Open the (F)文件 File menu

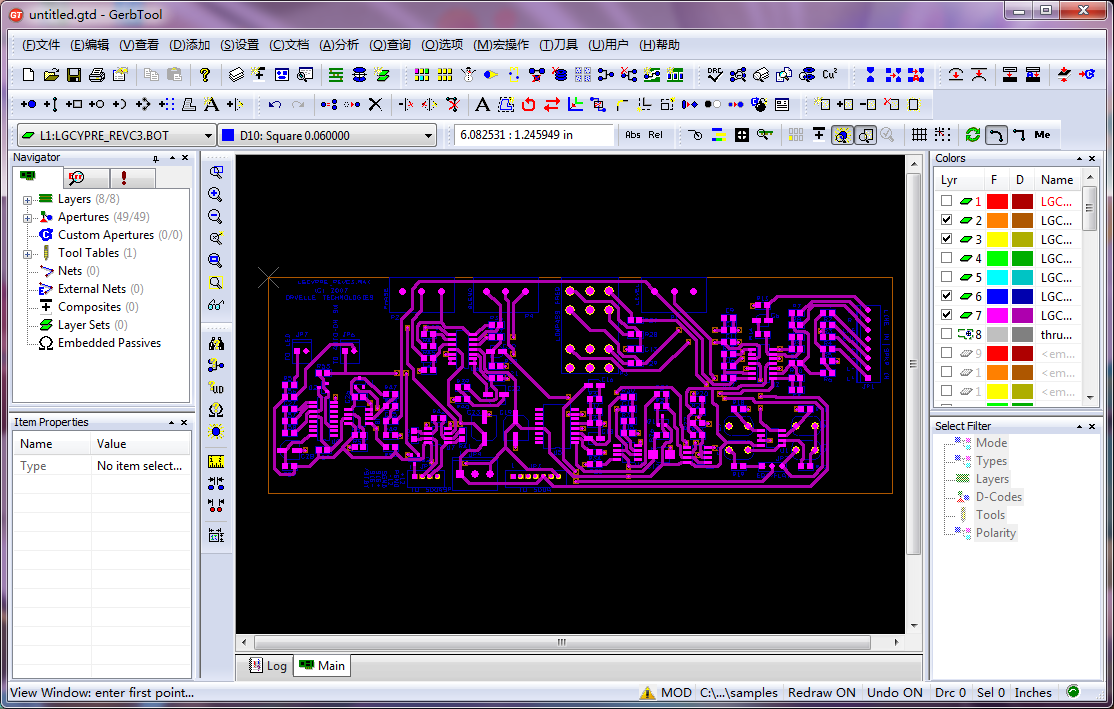click(41, 45)
